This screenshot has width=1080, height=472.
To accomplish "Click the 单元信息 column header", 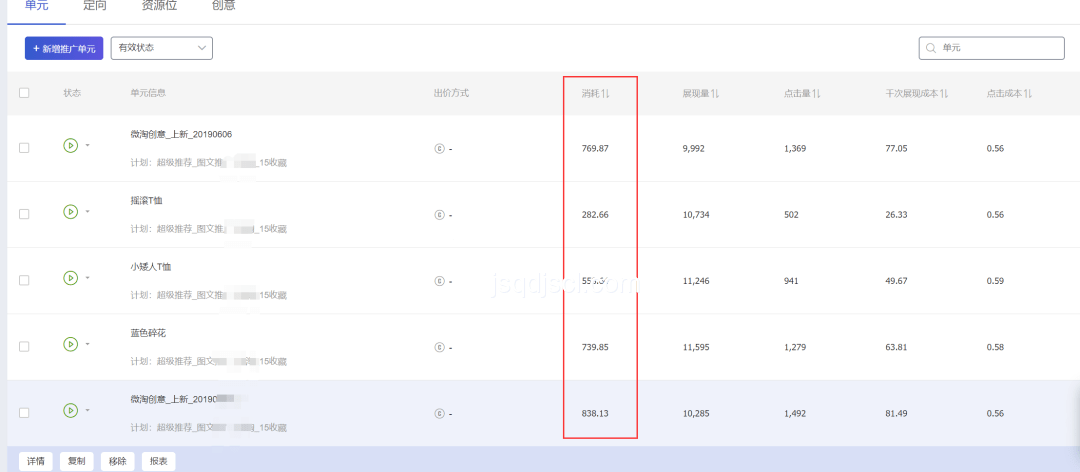I will coord(148,93).
